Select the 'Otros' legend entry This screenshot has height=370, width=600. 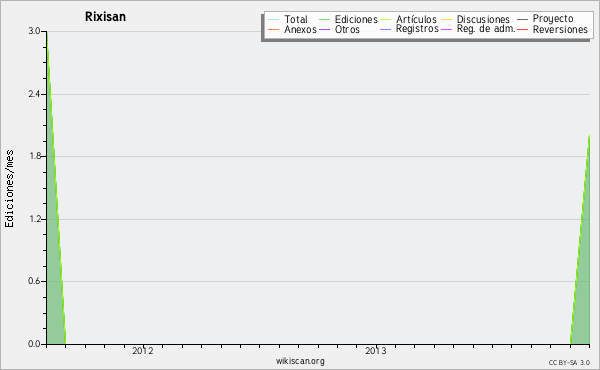click(x=347, y=29)
